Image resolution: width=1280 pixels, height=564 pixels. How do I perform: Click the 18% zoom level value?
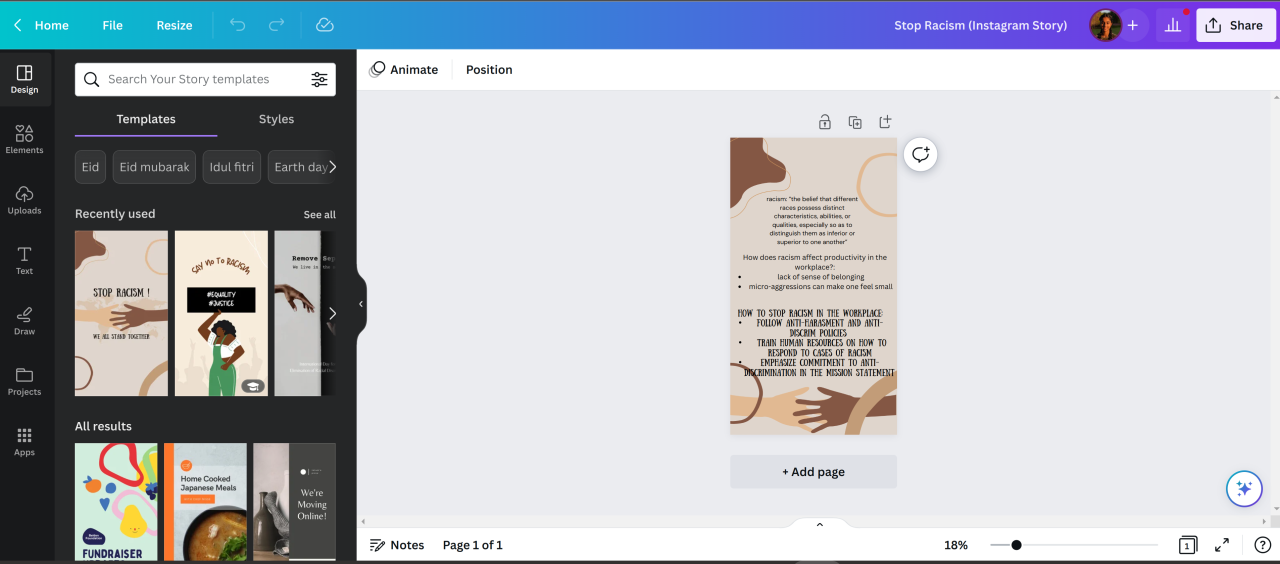click(x=956, y=545)
